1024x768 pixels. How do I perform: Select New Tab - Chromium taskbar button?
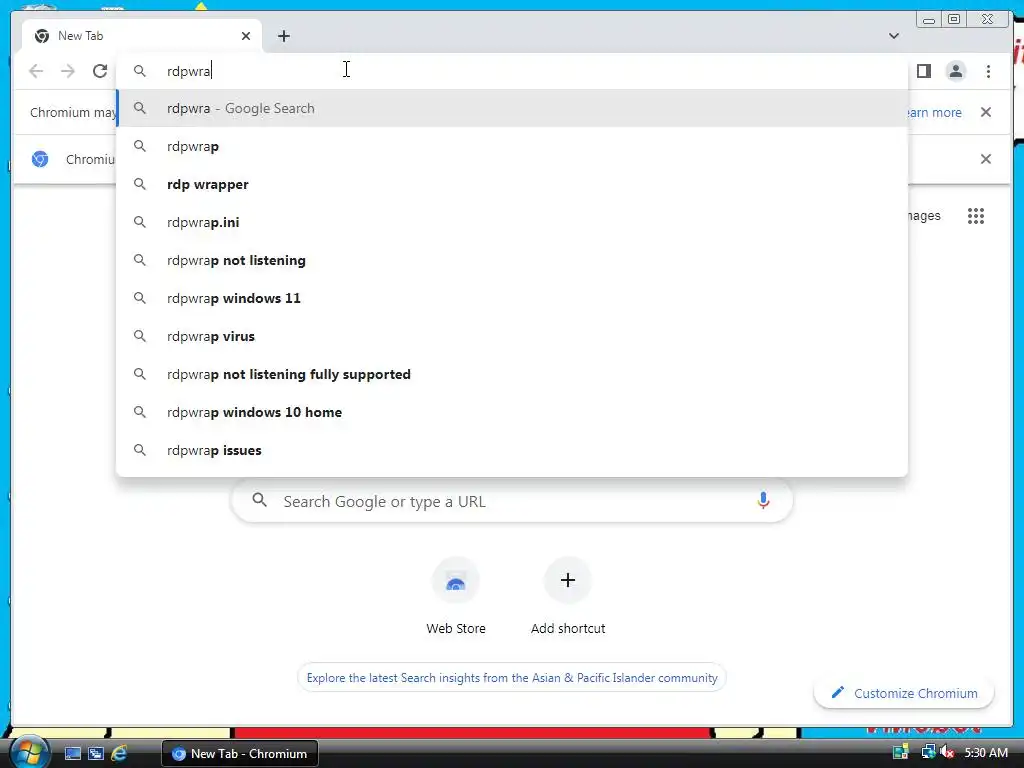[240, 754]
